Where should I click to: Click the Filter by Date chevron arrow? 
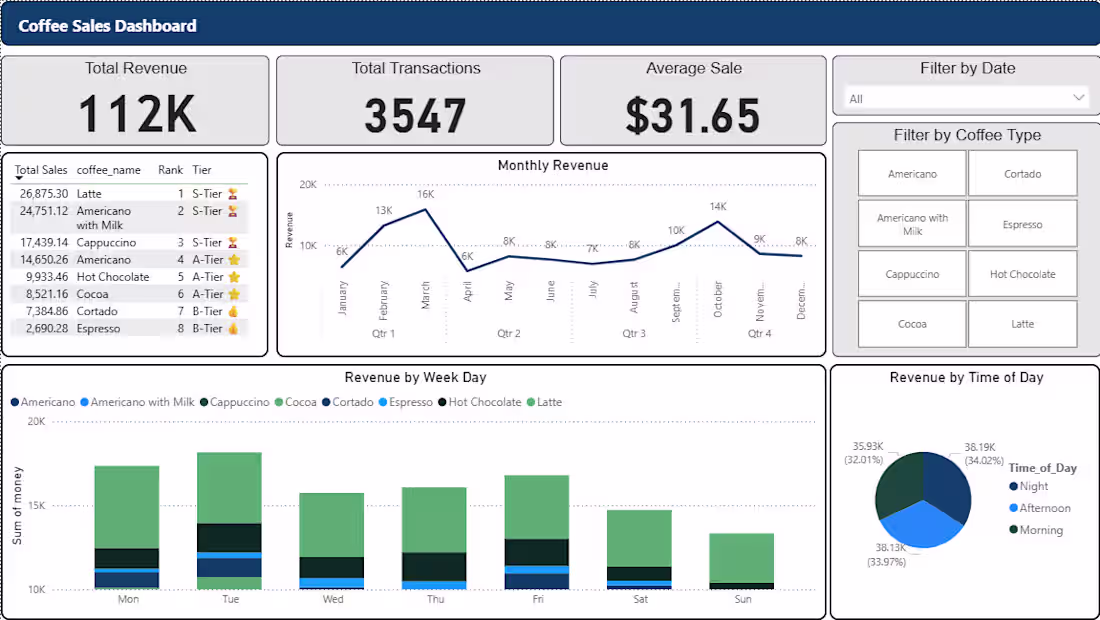pos(1078,97)
